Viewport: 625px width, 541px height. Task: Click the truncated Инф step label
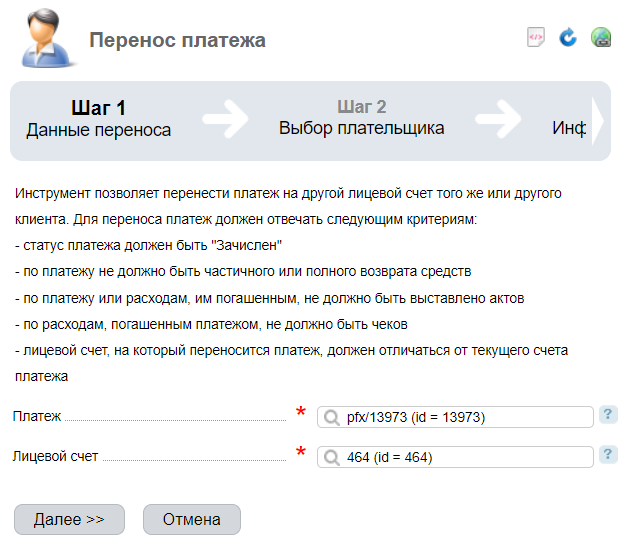point(569,128)
